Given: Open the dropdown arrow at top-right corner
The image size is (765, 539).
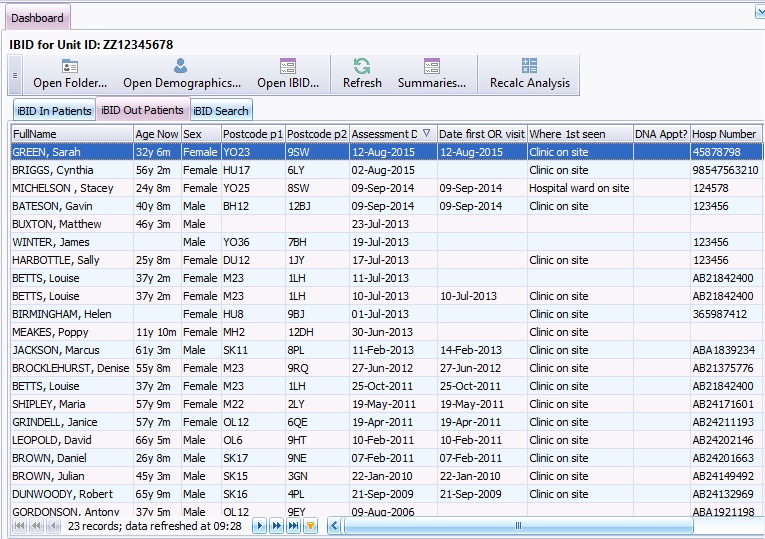Looking at the screenshot, I should 759,12.
